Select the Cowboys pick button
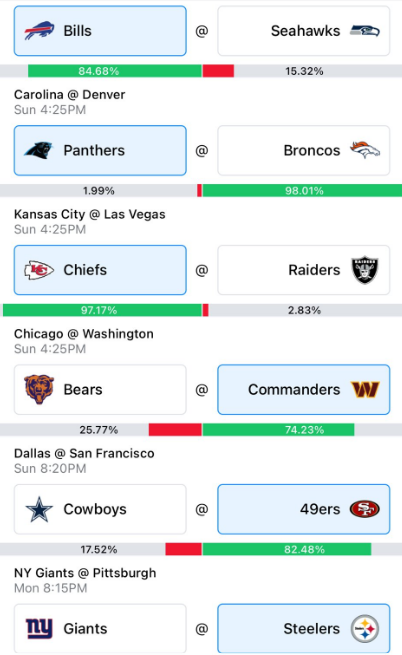Viewport: 402px width, 655px height. 100,509
